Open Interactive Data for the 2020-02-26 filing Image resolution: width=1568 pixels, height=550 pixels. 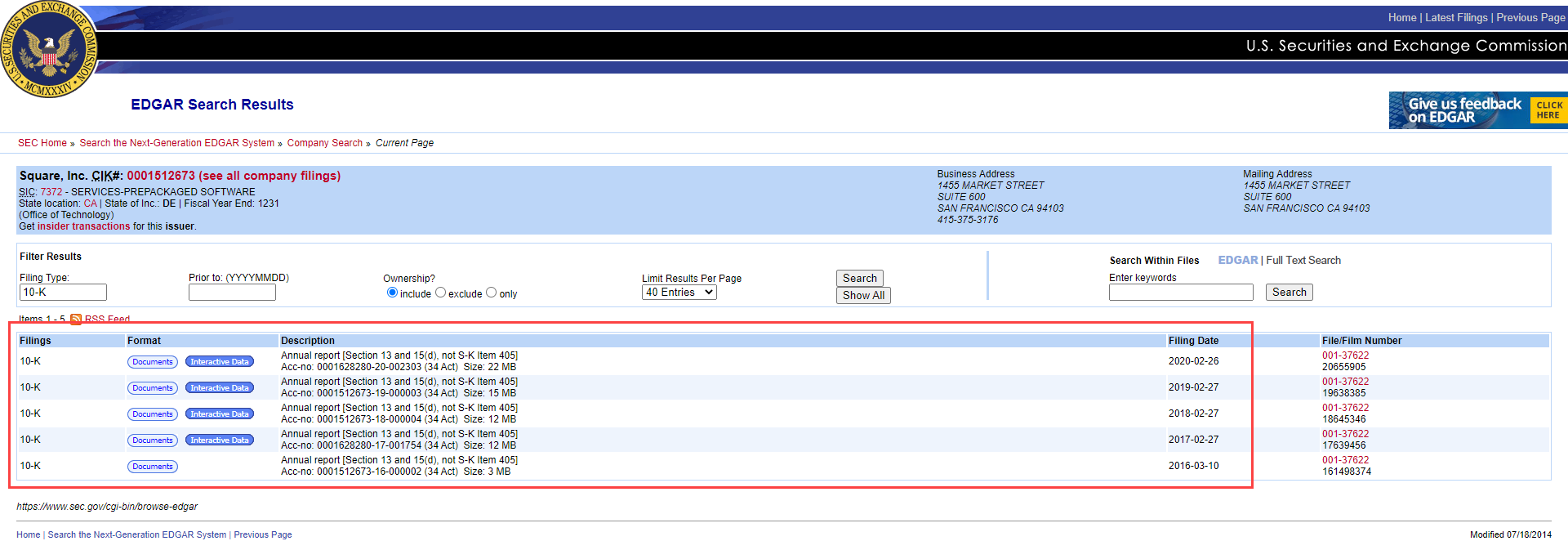[220, 362]
